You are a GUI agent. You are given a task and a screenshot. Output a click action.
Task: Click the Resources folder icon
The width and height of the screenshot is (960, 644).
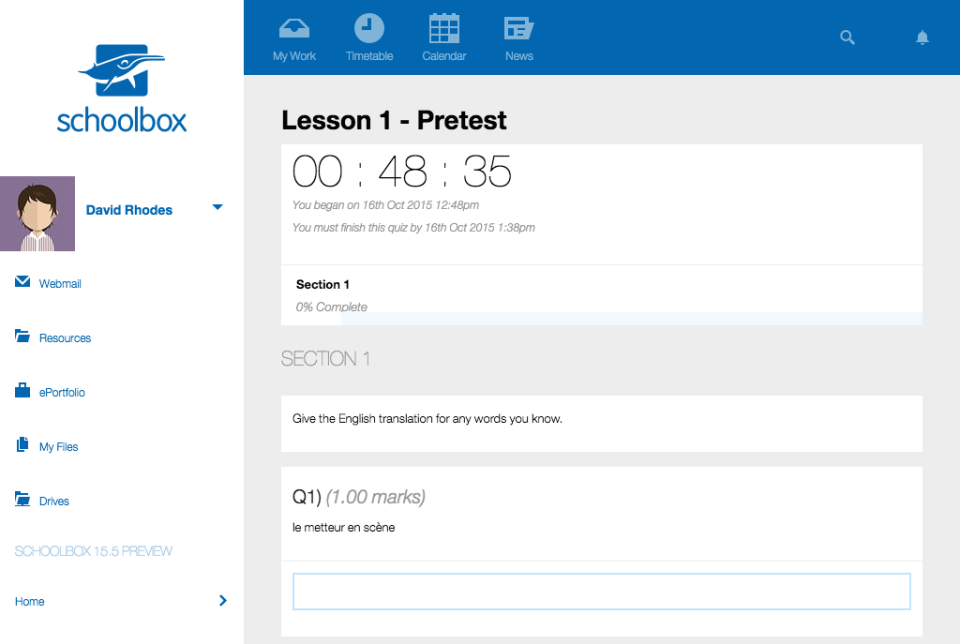(x=21, y=337)
